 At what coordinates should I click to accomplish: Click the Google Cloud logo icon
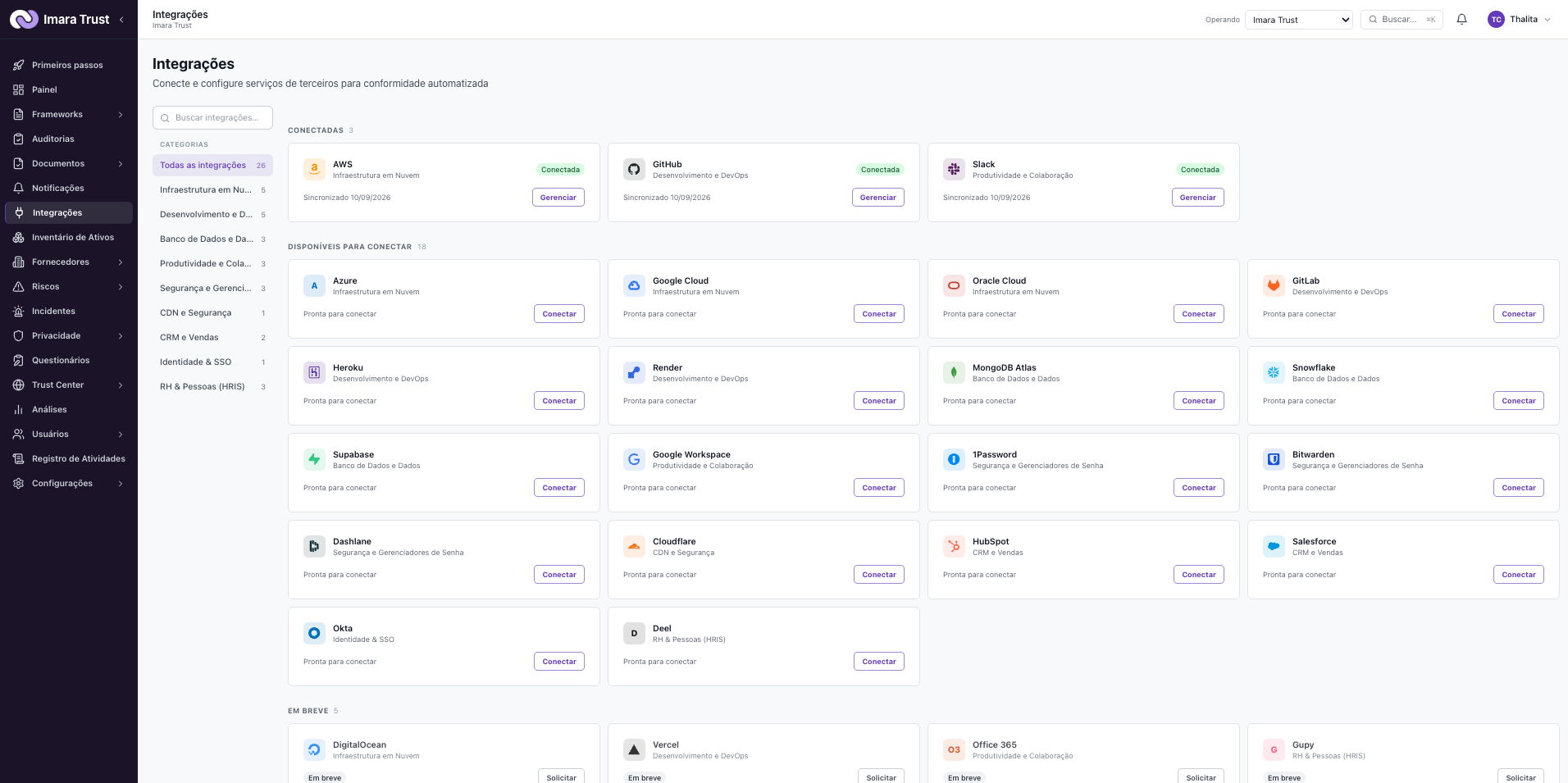634,286
